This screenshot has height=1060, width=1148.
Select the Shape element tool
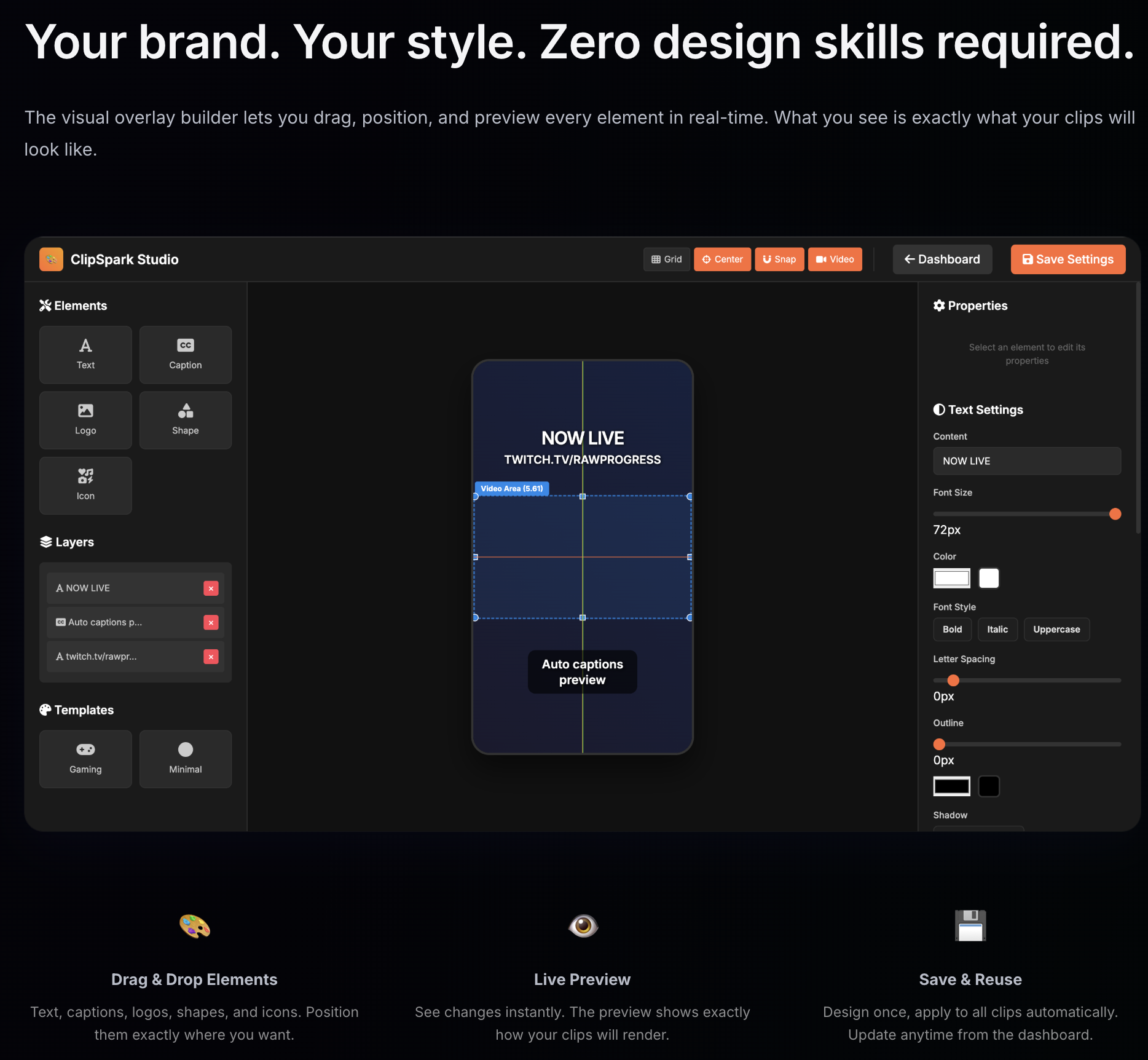(185, 420)
